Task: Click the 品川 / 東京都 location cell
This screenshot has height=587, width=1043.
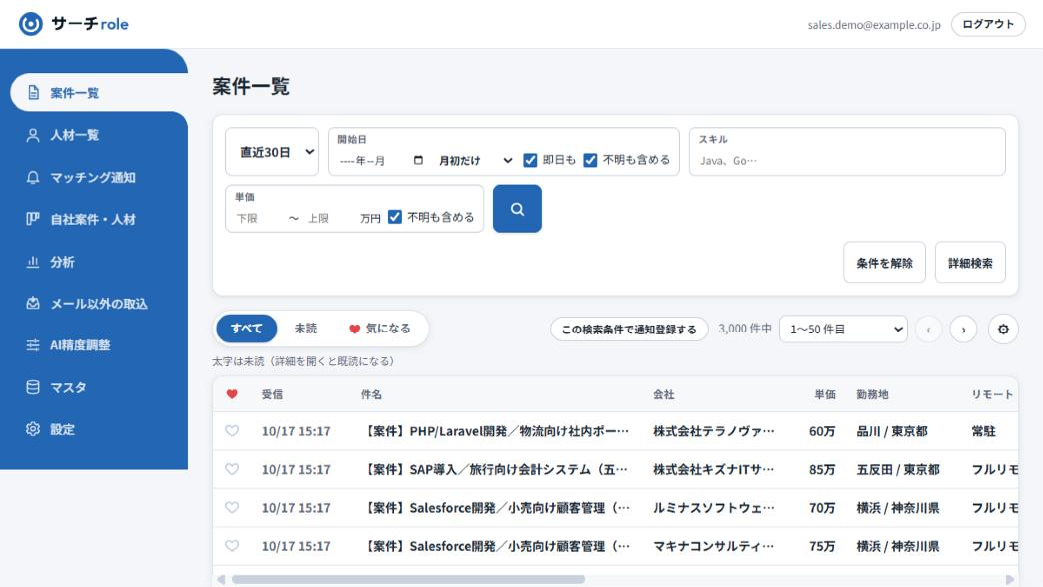Action: pyautogui.click(x=892, y=431)
